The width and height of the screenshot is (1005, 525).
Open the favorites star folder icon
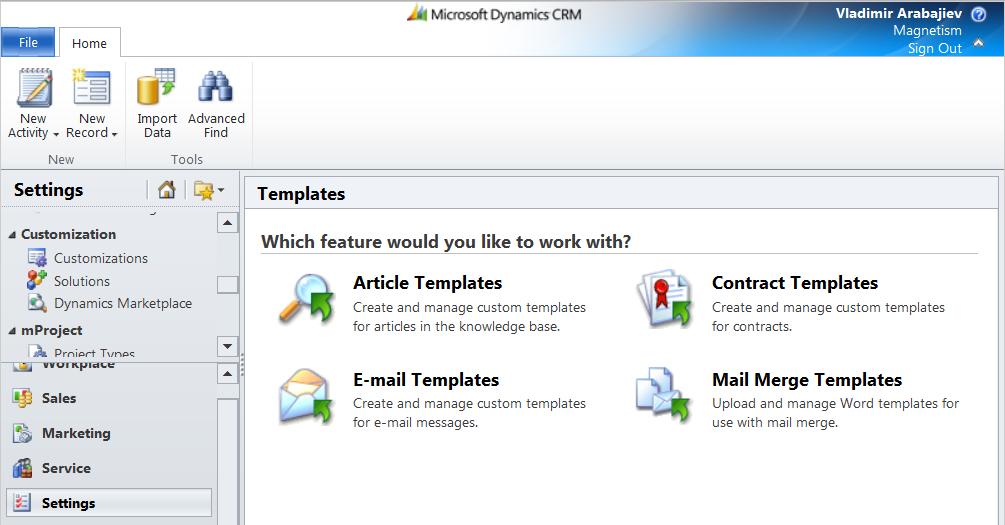tap(204, 190)
